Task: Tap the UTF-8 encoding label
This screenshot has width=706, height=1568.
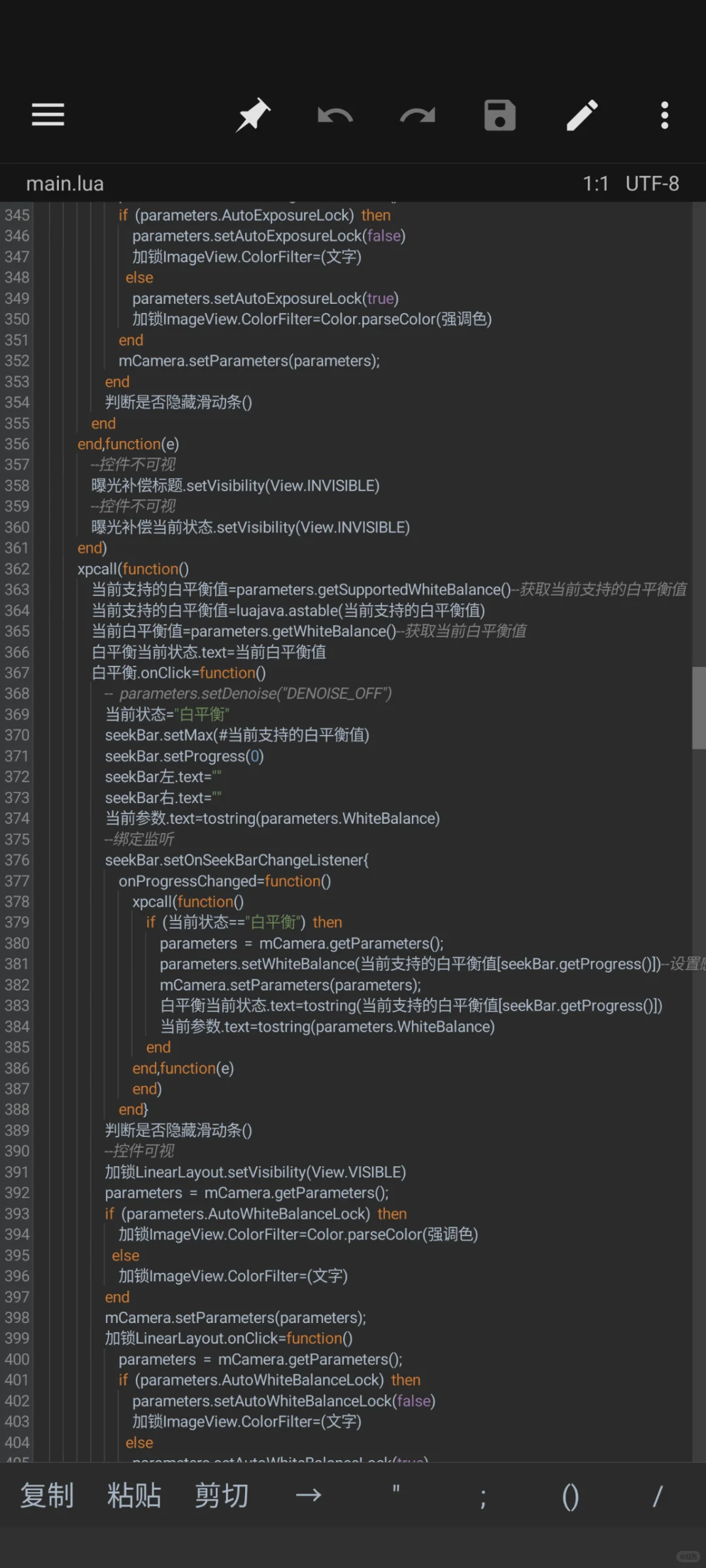Action: [x=652, y=184]
